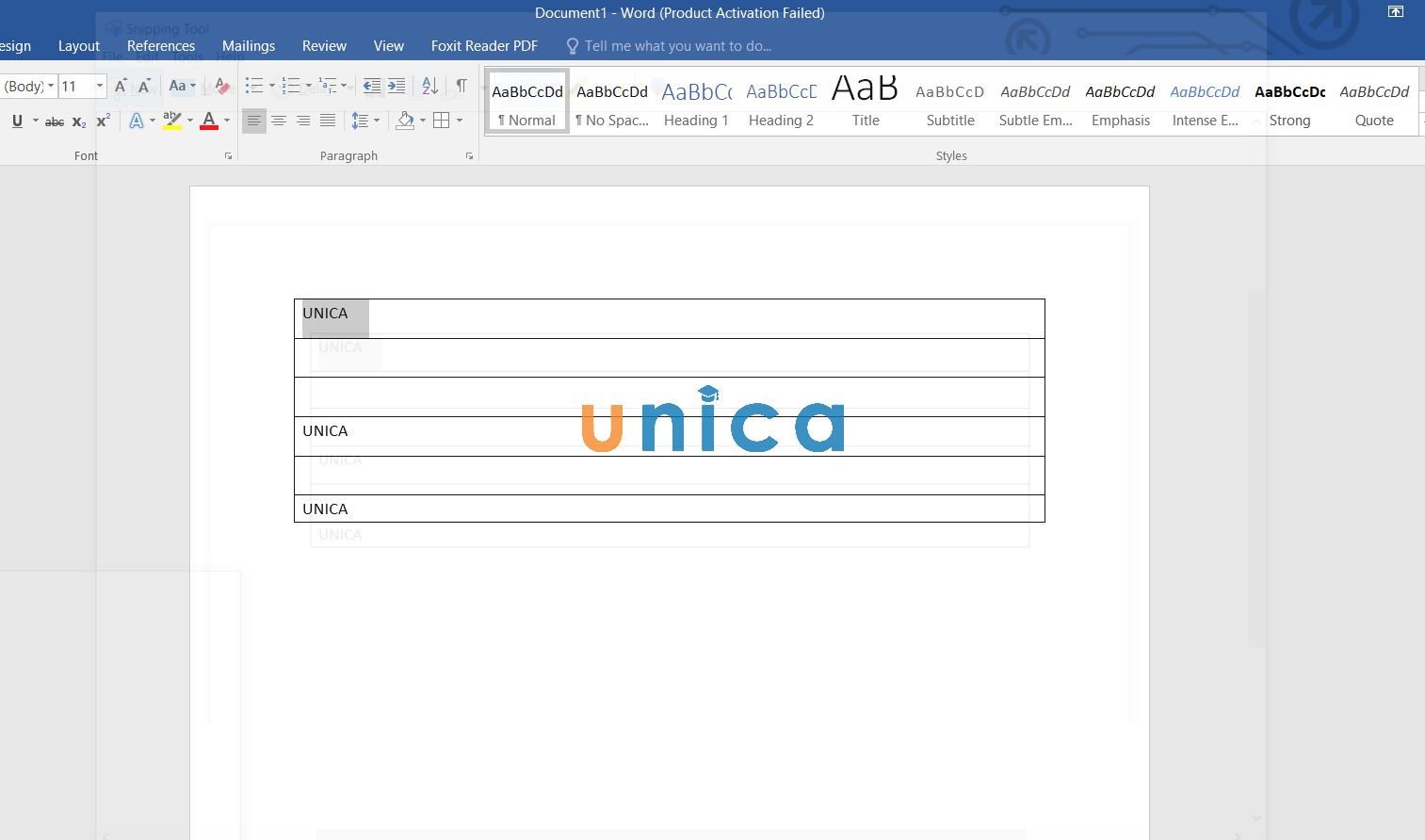Screen dimensions: 1425x840
Task: Expand the underline style dropdown arrow
Action: click(x=36, y=121)
